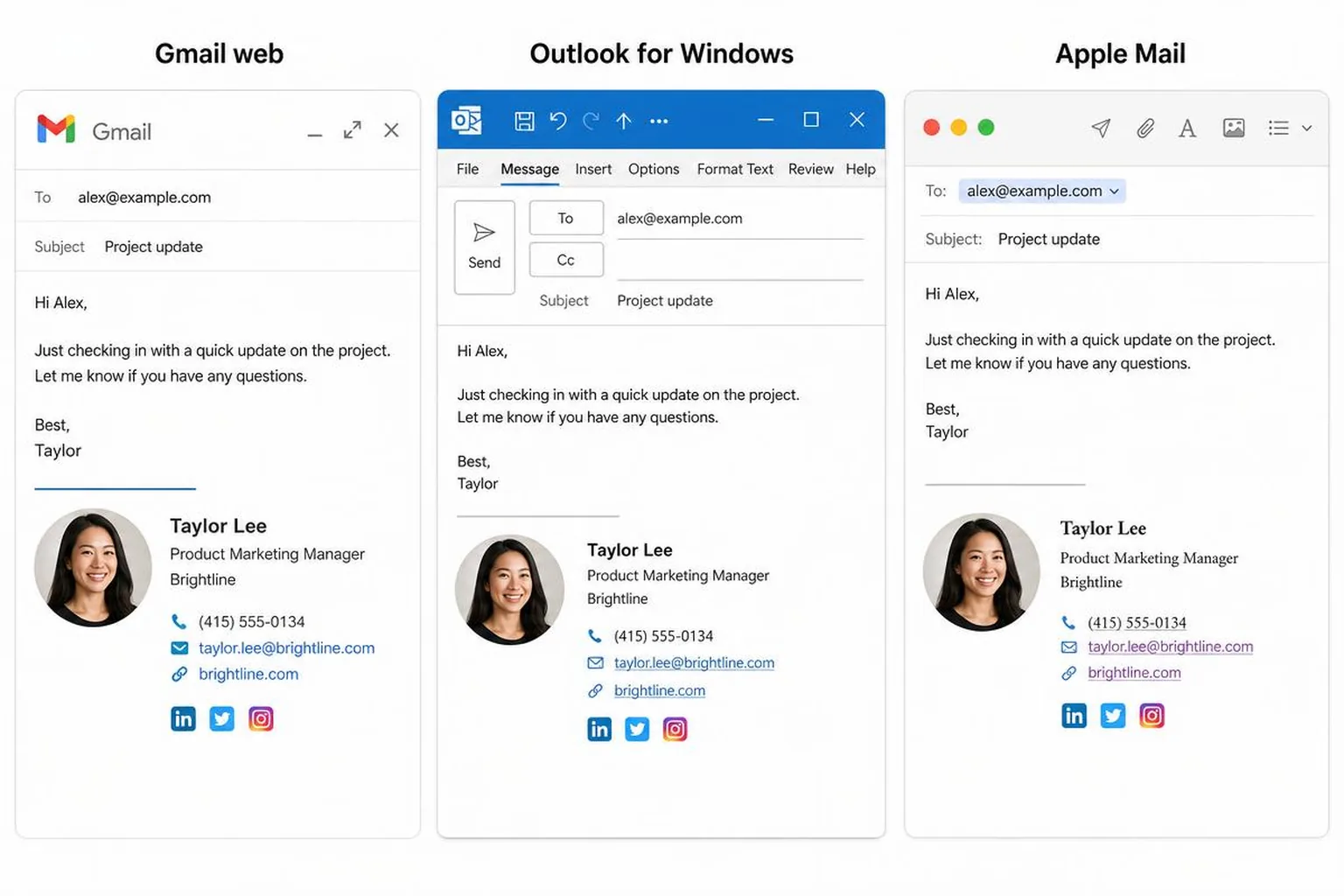Click the empty Cc field in Outlook

(740, 261)
